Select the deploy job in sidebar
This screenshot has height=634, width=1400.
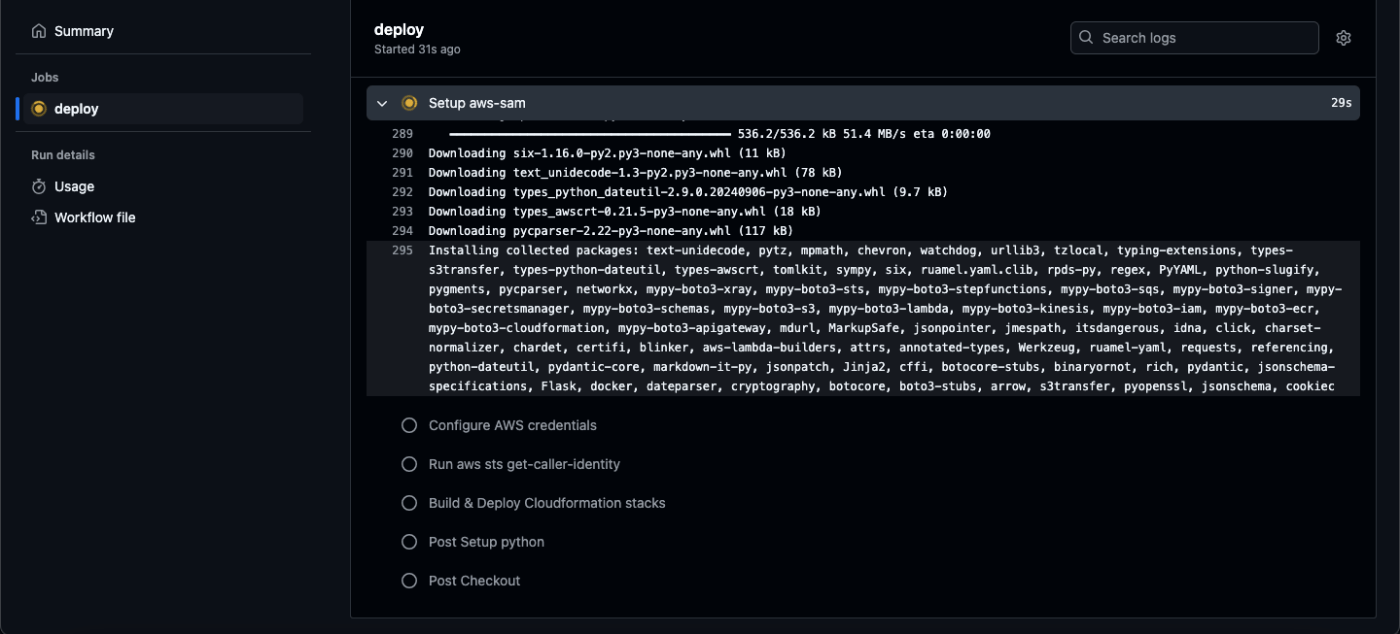163,109
